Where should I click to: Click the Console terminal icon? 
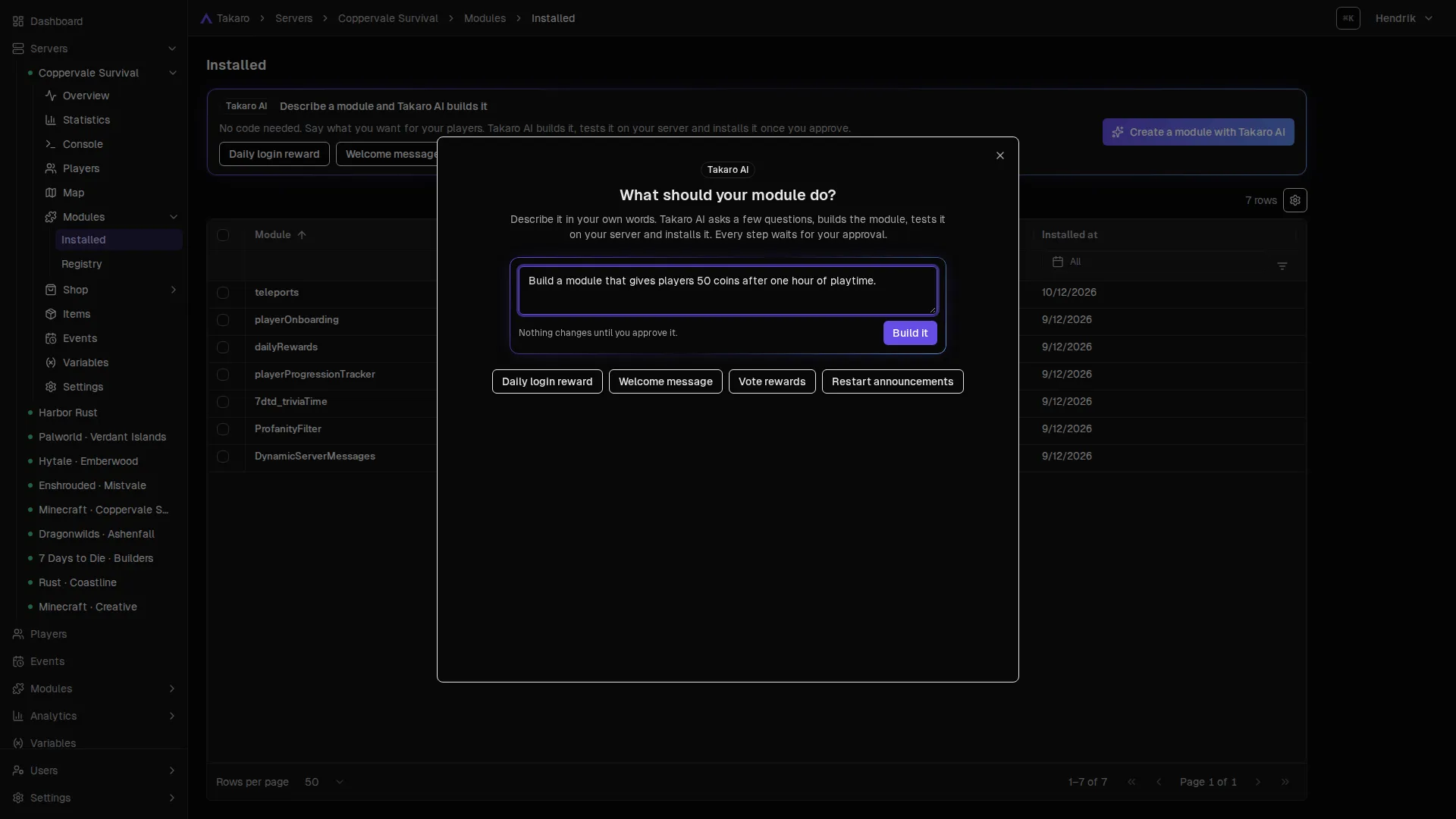tap(51, 144)
